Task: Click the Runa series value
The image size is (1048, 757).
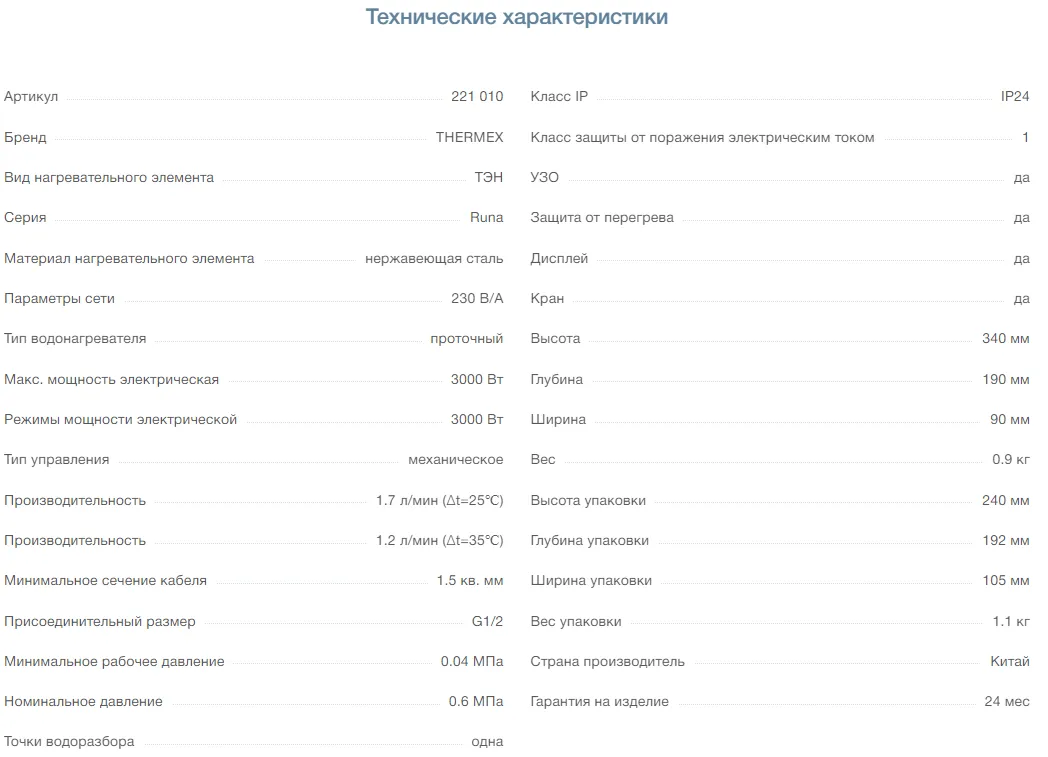Action: [x=486, y=218]
